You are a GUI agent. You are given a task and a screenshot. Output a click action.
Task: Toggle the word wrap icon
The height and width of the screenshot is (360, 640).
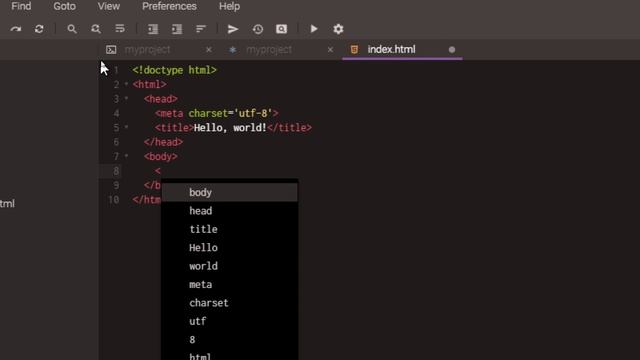pyautogui.click(x=120, y=29)
